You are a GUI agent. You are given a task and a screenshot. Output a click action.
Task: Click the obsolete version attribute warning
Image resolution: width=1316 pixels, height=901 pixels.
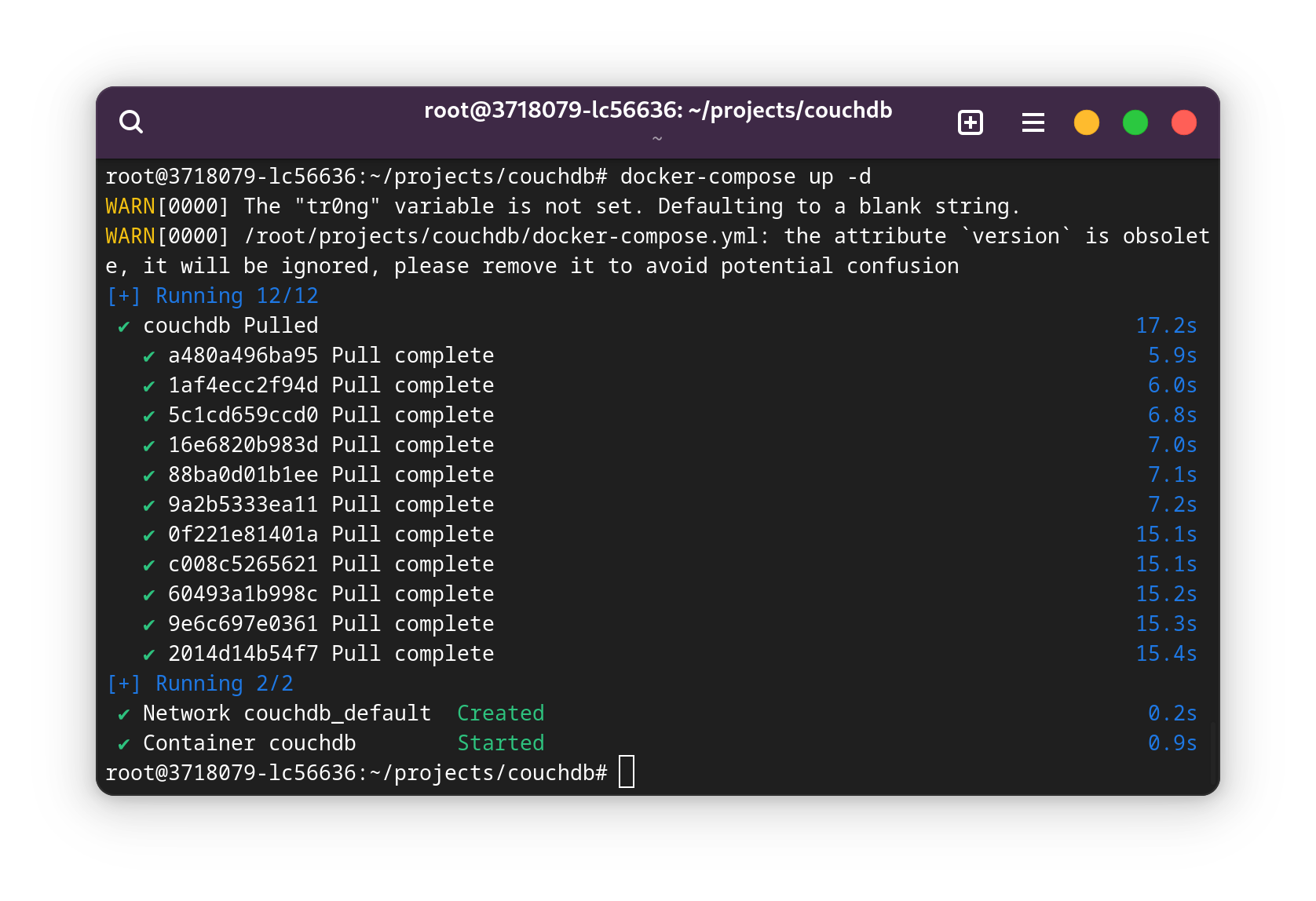click(658, 251)
